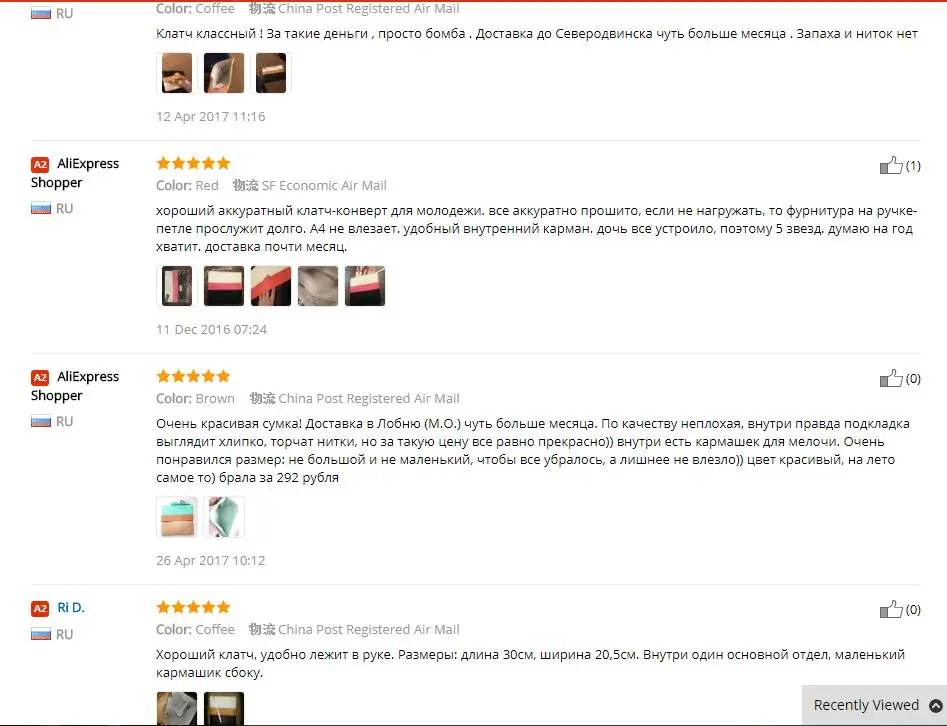Open second photo in Brown color review
The height and width of the screenshot is (726, 947).
point(224,517)
